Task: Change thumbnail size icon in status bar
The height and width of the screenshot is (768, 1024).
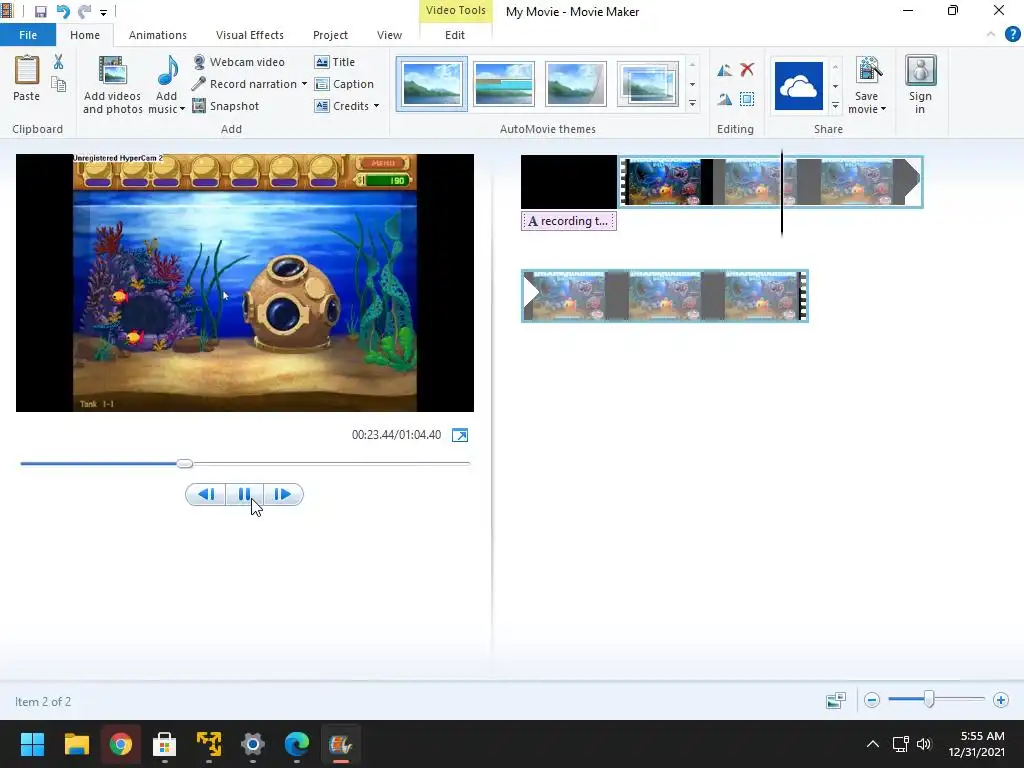Action: tap(836, 701)
